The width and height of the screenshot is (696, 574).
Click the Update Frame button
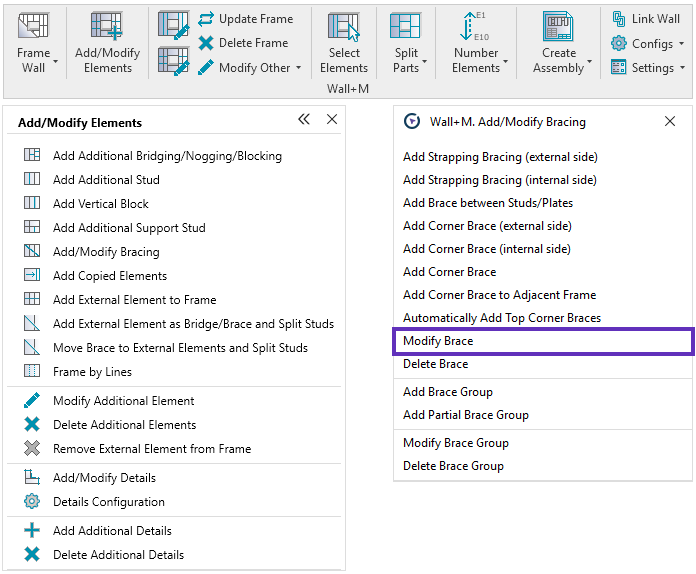click(245, 19)
